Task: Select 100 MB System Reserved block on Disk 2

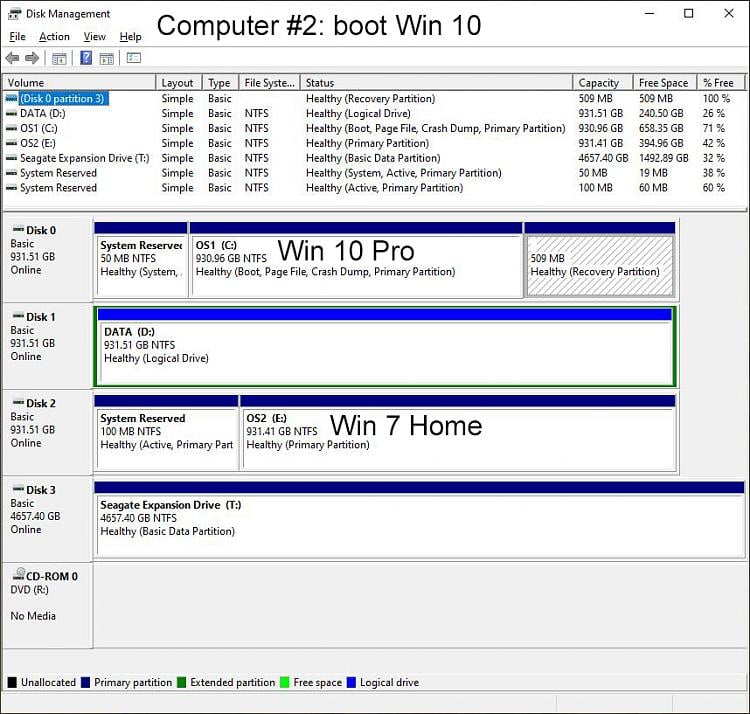Action: [x=166, y=433]
